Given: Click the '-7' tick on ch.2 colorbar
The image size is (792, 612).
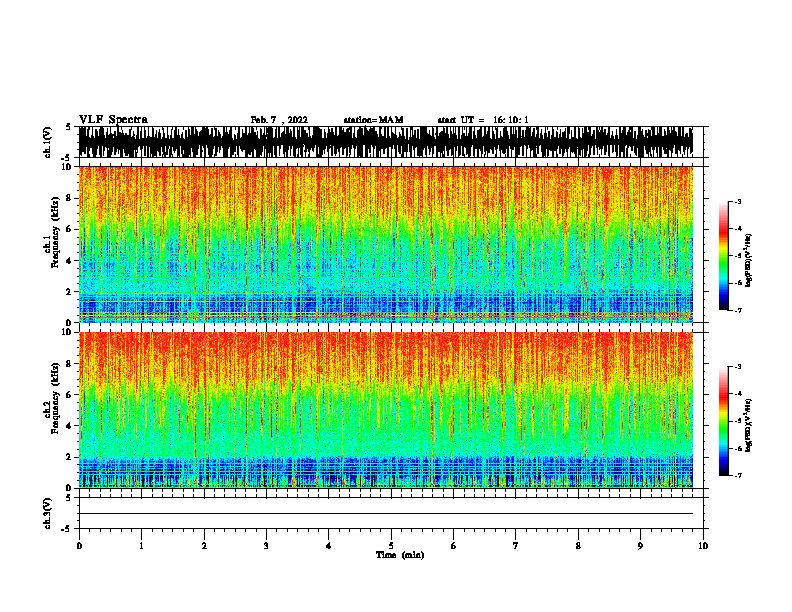Looking at the screenshot, I should (x=737, y=475).
